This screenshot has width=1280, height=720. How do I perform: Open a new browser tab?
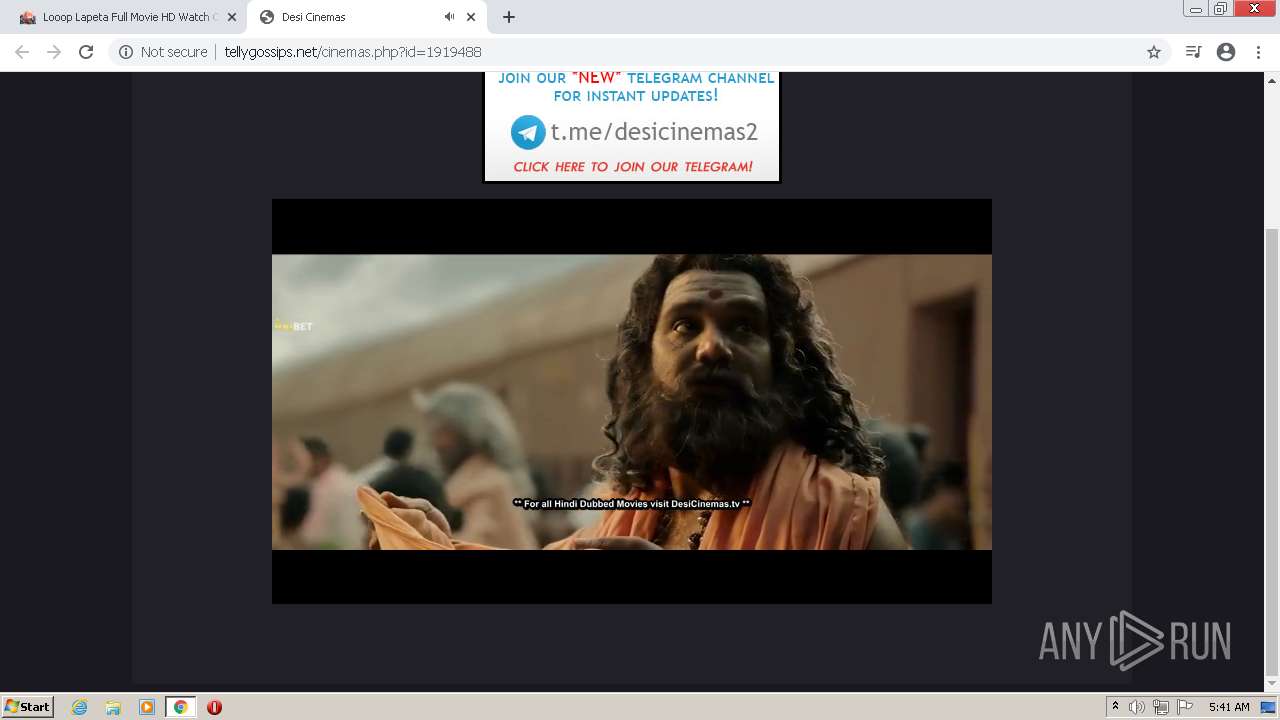[x=508, y=17]
